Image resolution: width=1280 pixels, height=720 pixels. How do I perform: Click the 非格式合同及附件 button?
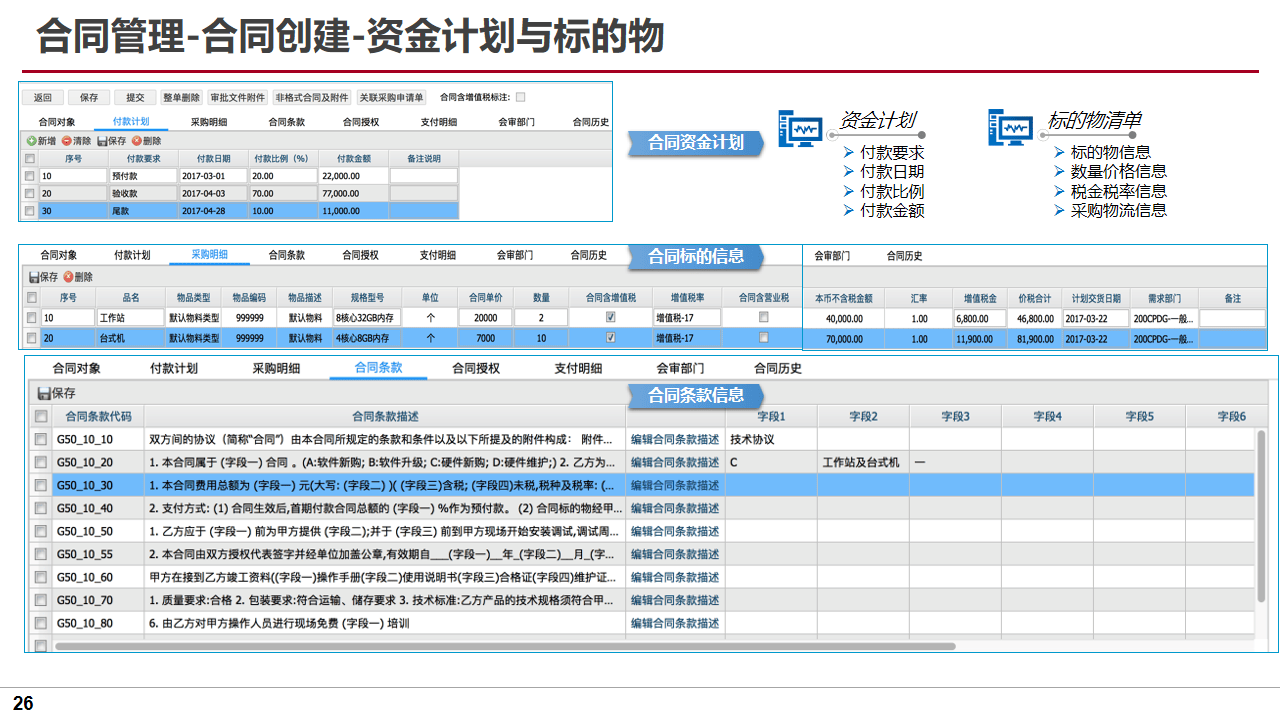click(x=313, y=97)
